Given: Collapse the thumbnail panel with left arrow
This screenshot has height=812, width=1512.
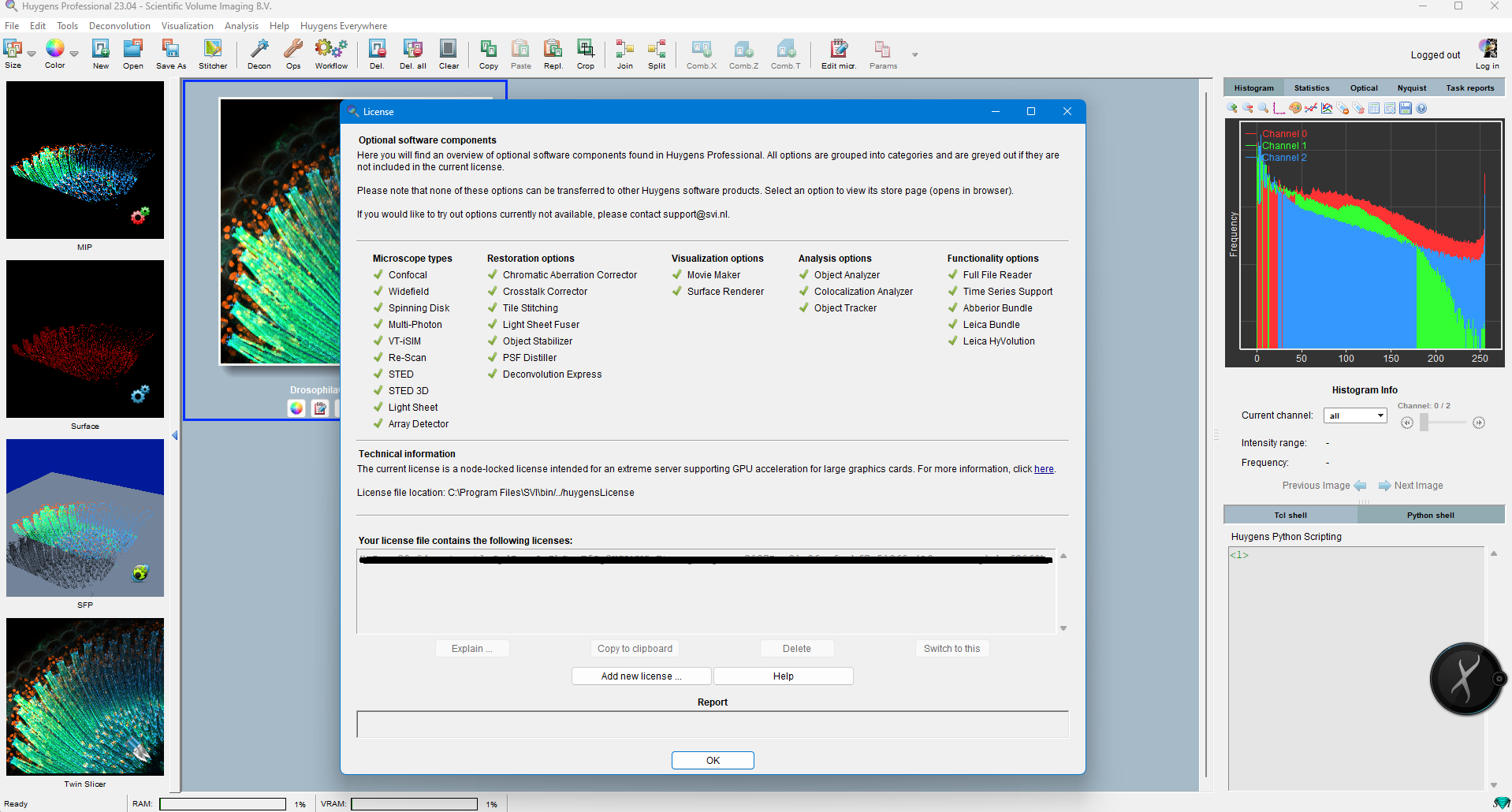Looking at the screenshot, I should click(x=175, y=435).
